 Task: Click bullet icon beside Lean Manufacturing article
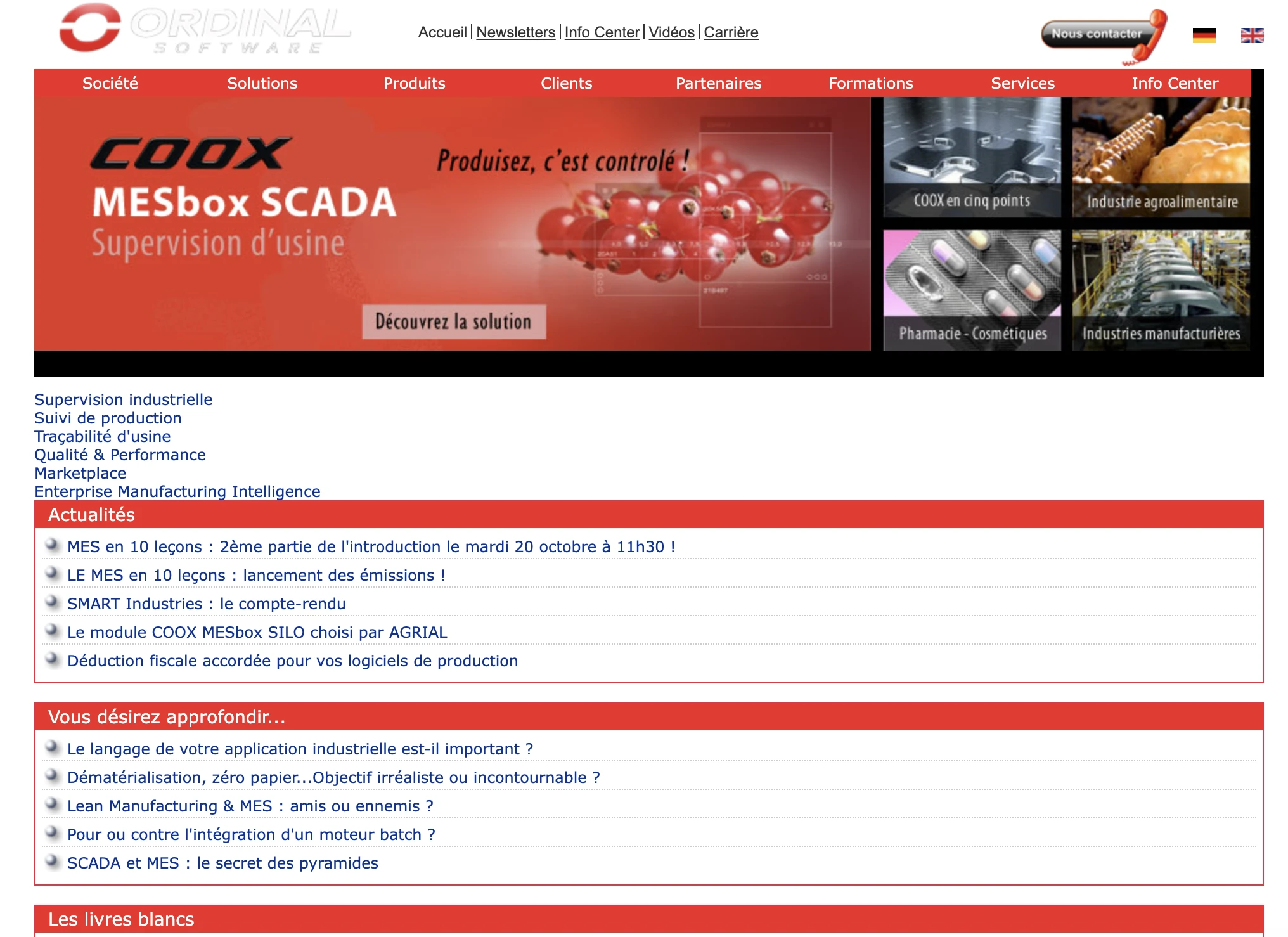point(52,805)
